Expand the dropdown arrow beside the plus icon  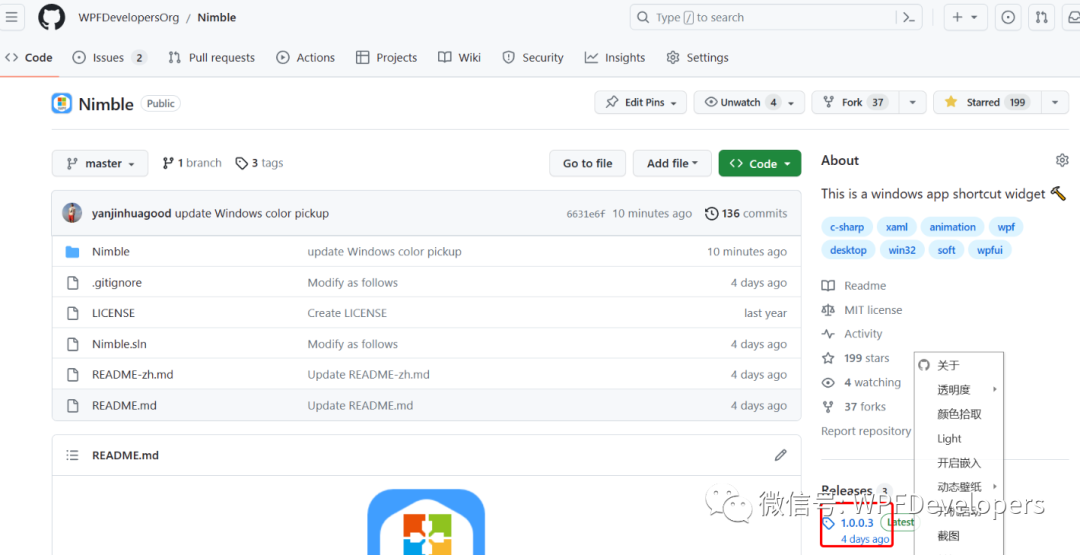[975, 18]
